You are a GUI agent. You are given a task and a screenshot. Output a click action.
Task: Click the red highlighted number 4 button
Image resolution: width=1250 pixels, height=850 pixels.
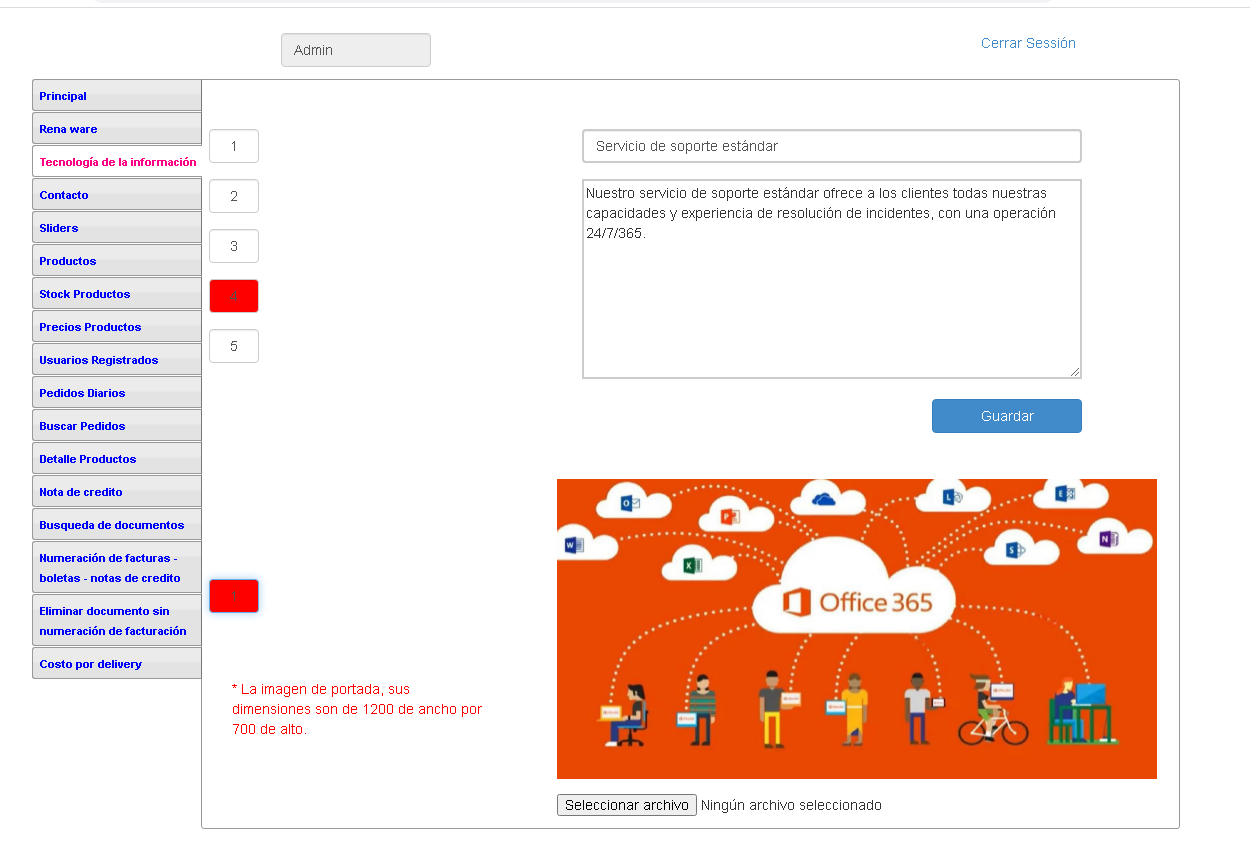(x=234, y=296)
